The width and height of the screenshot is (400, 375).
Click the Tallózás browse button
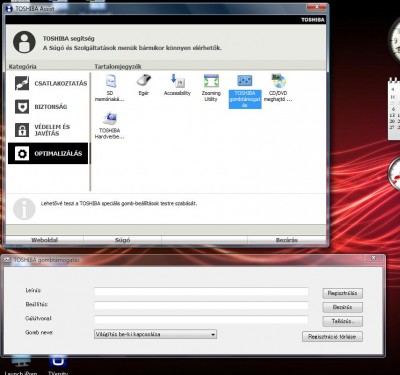click(343, 321)
